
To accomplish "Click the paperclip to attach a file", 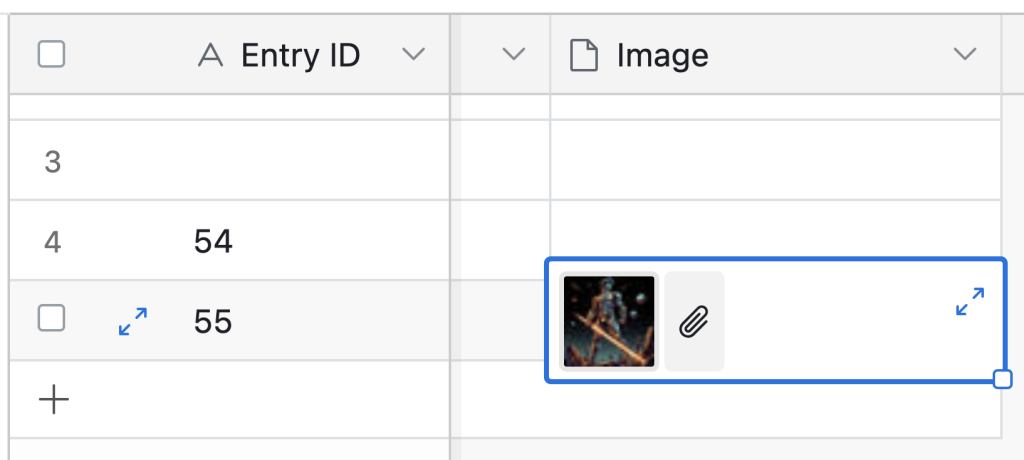I will pos(694,322).
